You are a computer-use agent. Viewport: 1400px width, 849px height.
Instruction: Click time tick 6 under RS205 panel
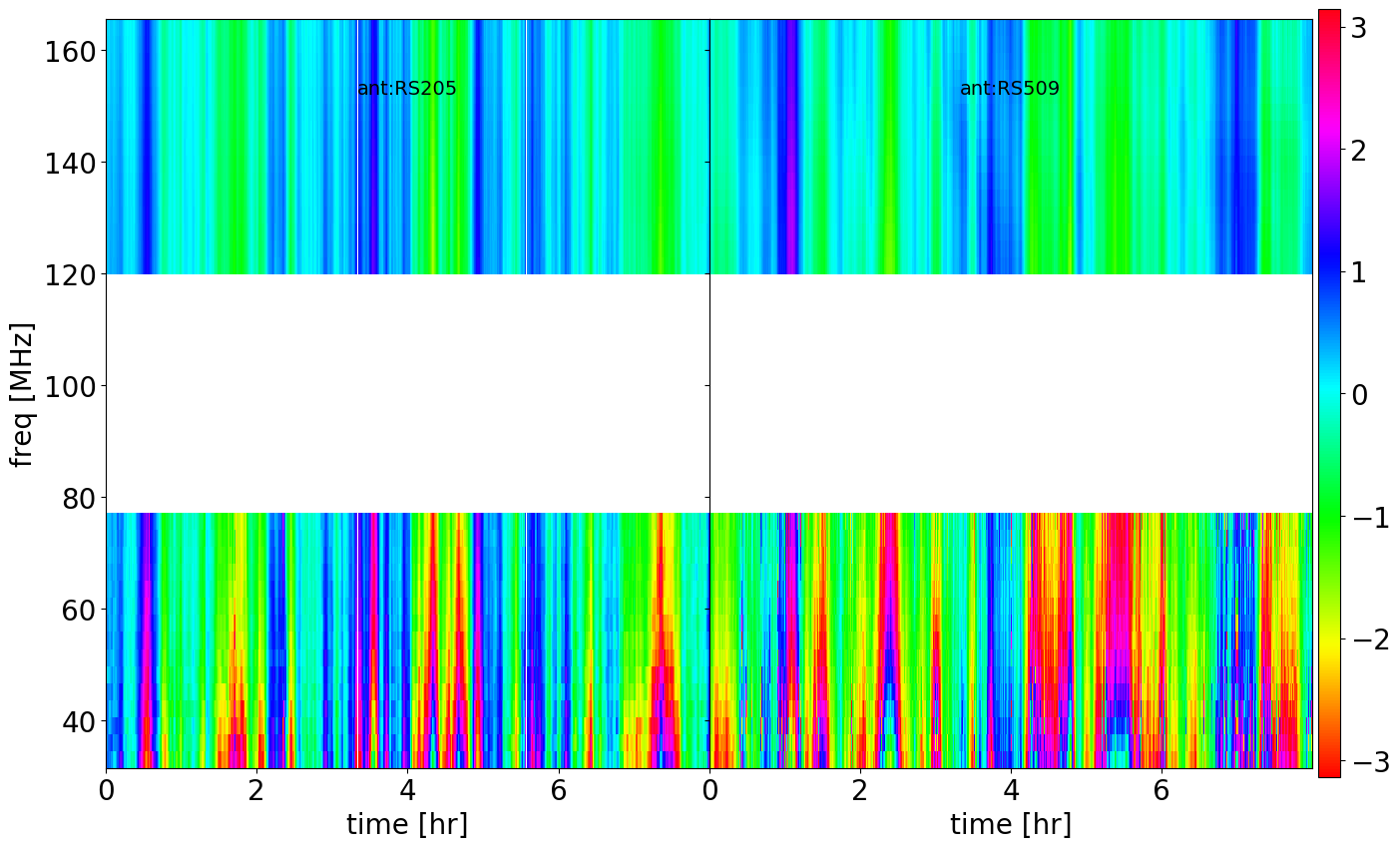coord(558,789)
